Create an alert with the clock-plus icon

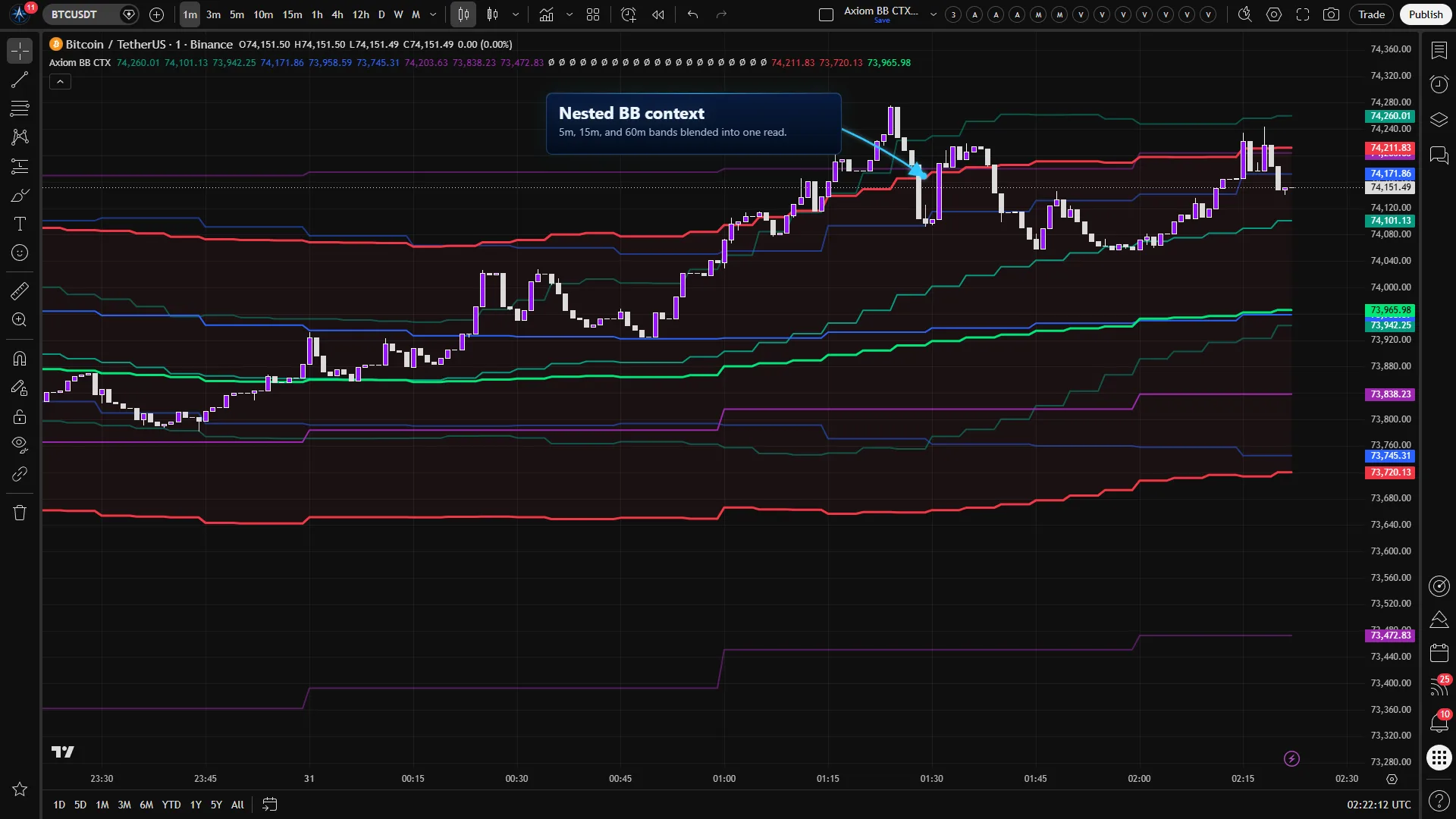[x=628, y=14]
